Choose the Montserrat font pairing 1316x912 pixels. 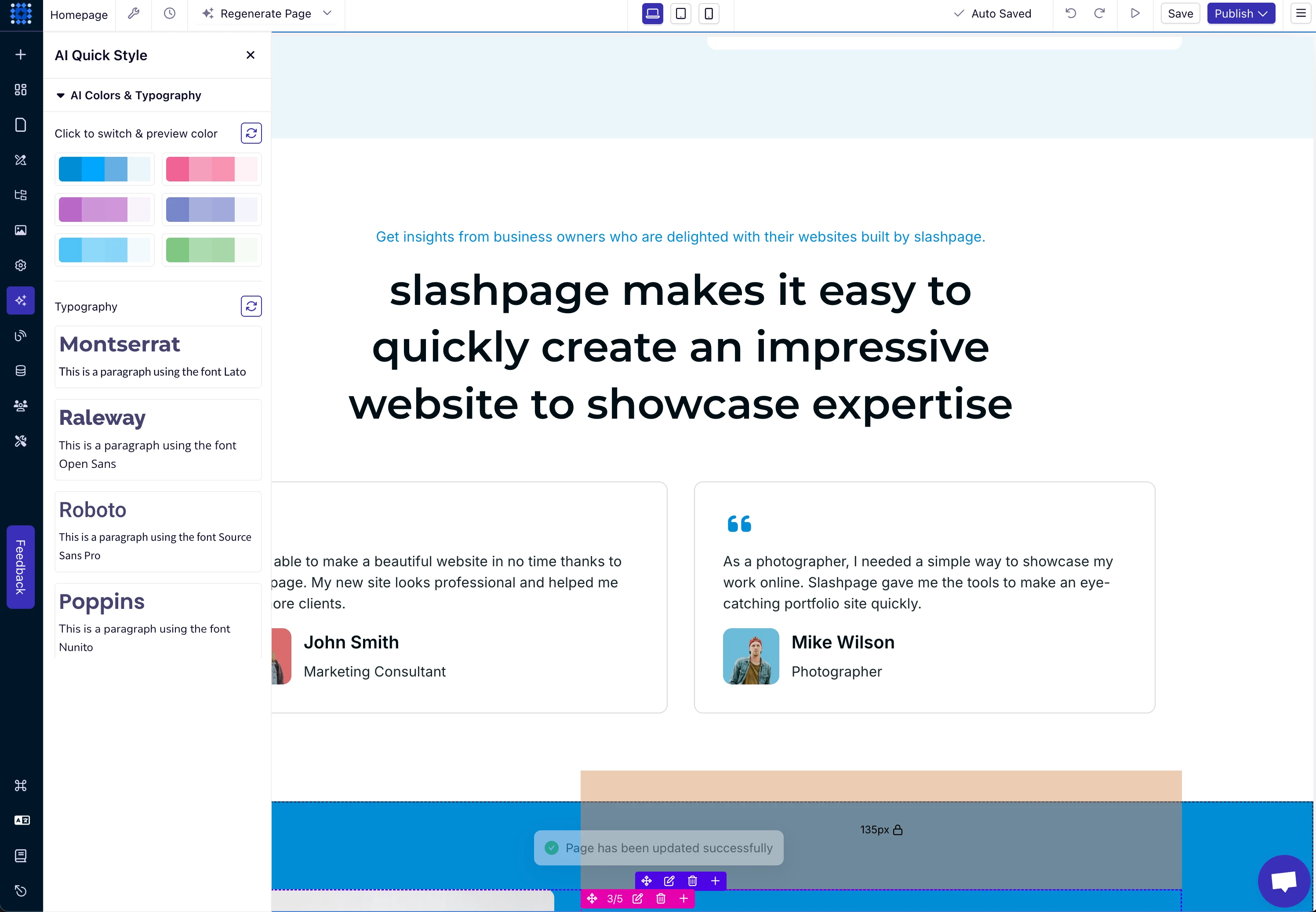pyautogui.click(x=158, y=357)
